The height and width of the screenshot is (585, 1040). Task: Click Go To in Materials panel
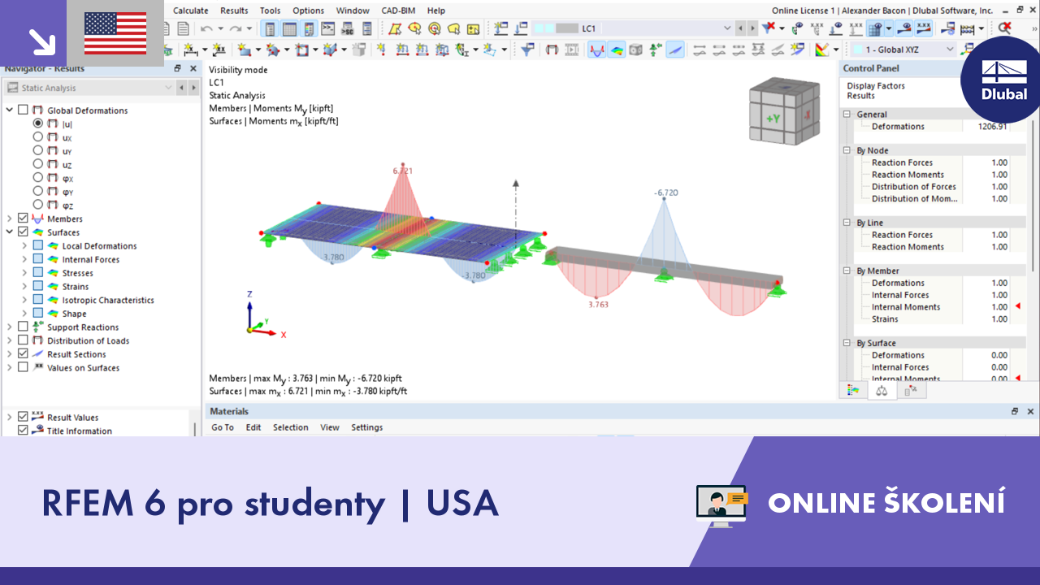point(222,427)
